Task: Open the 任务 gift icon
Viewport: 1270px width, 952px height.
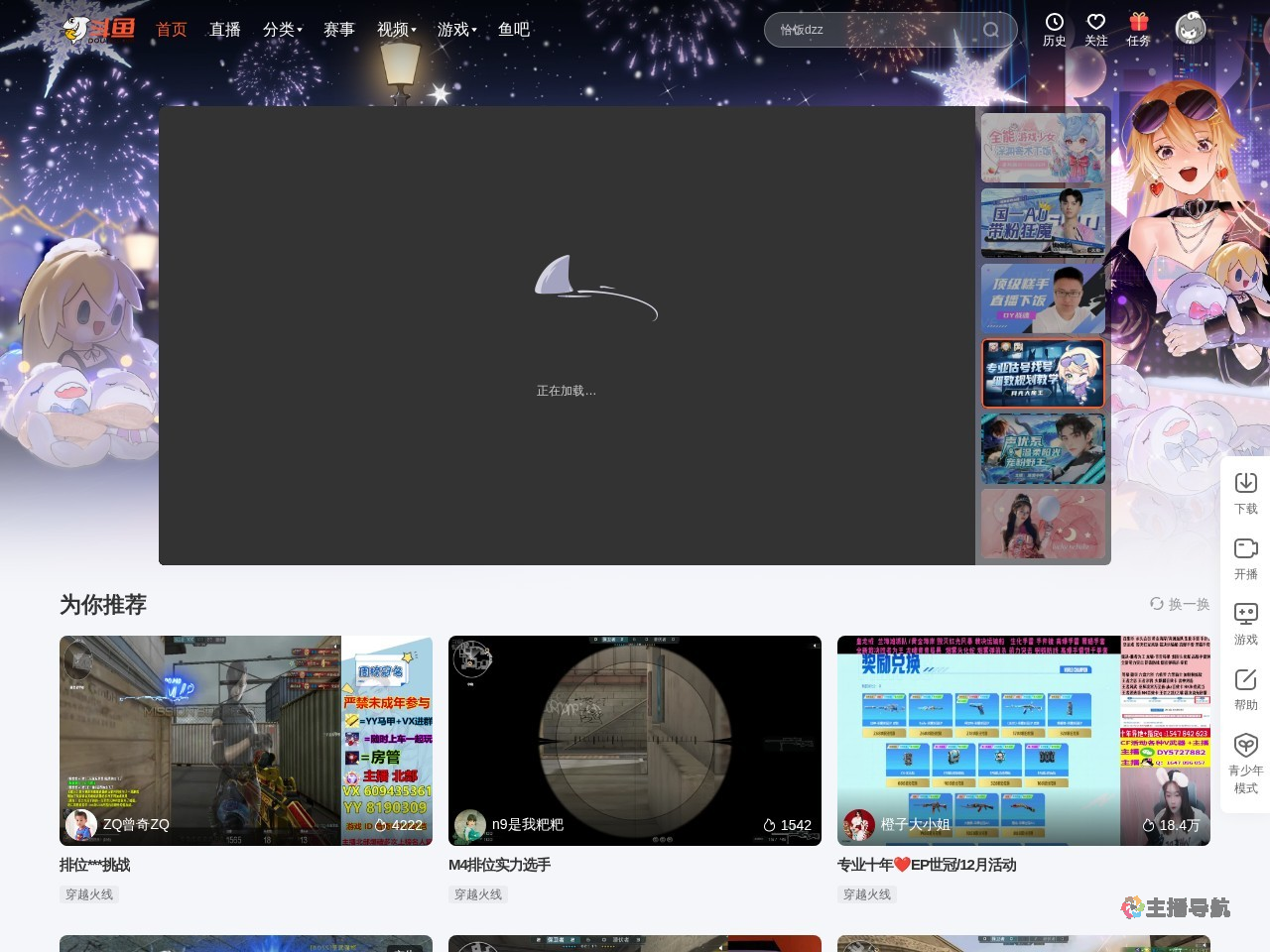Action: tap(1138, 23)
